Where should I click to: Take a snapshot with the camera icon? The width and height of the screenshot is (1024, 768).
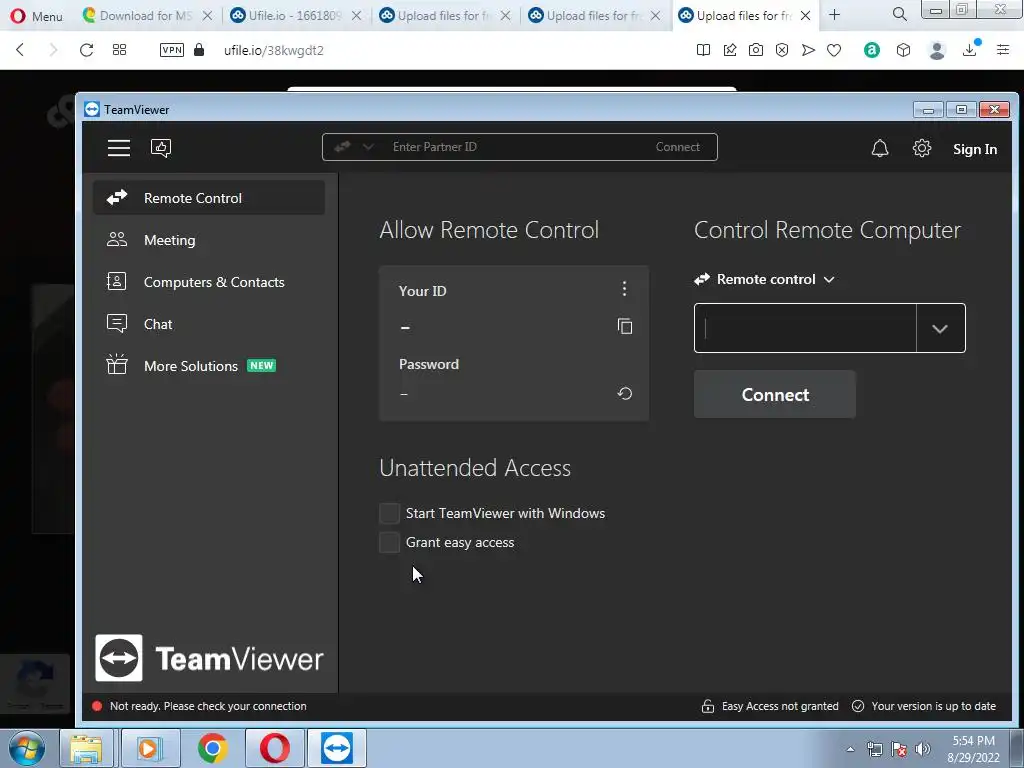point(756,50)
